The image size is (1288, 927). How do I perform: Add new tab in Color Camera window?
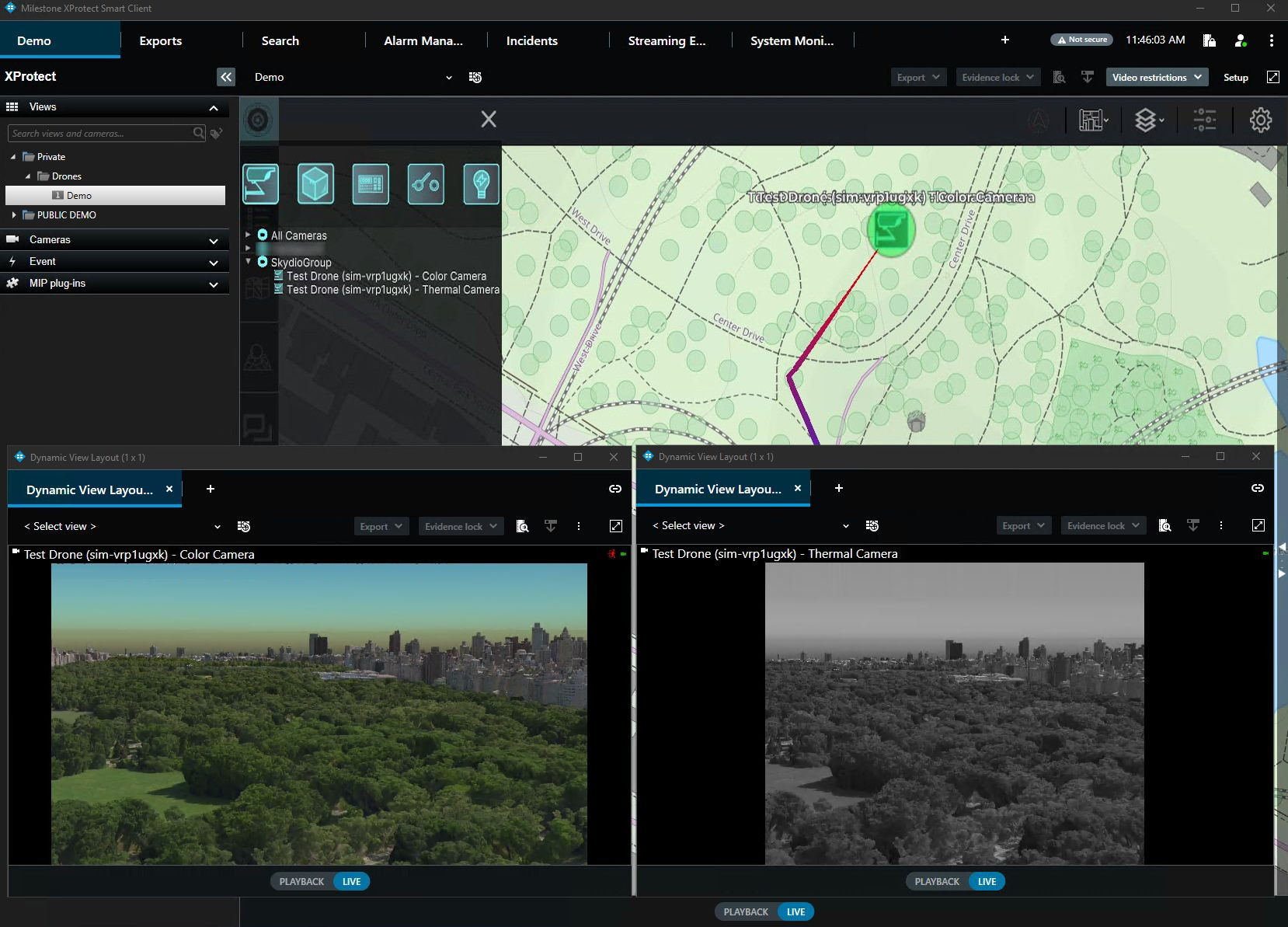[211, 489]
